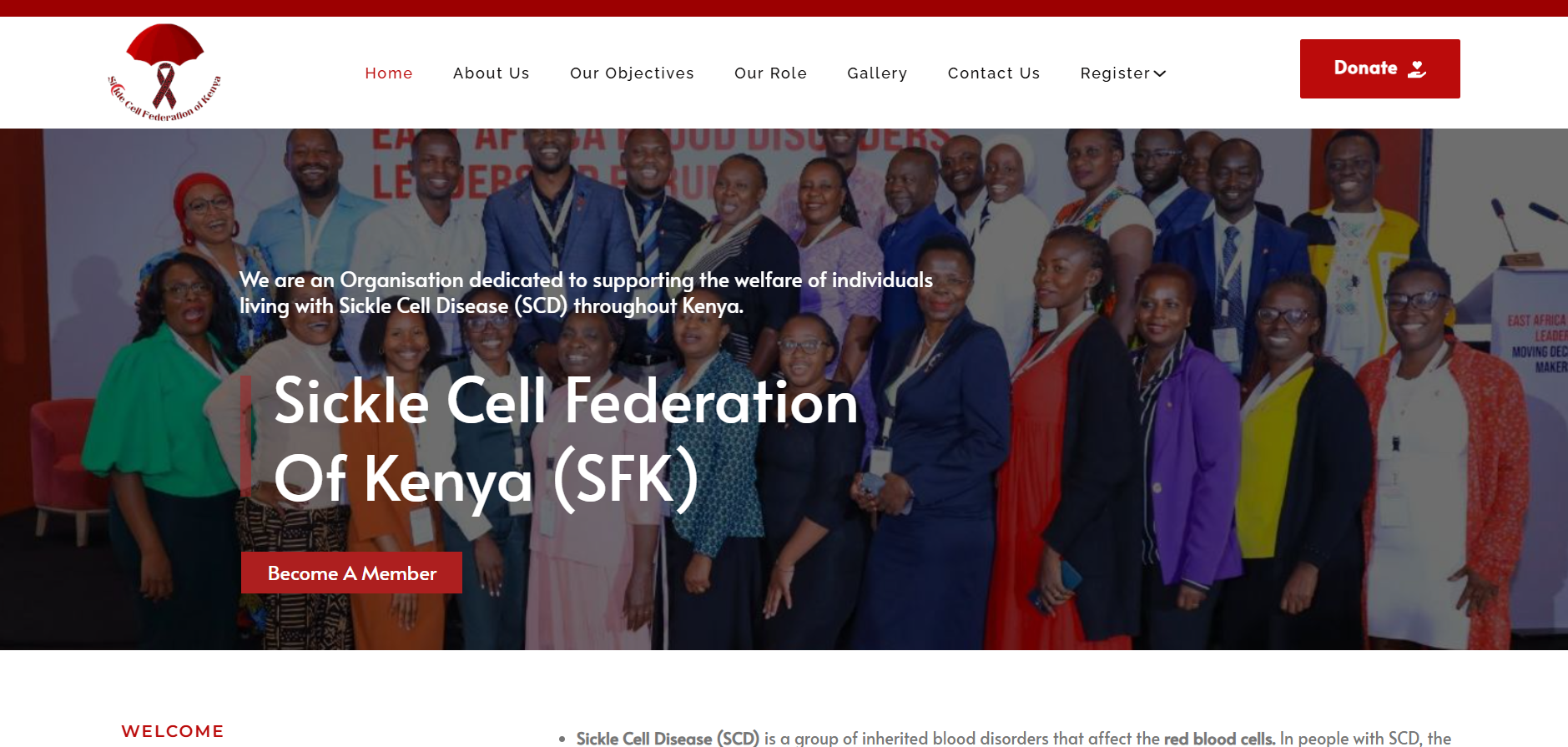The height and width of the screenshot is (747, 1568).
Task: Click the Register menu label
Action: click(x=1115, y=73)
